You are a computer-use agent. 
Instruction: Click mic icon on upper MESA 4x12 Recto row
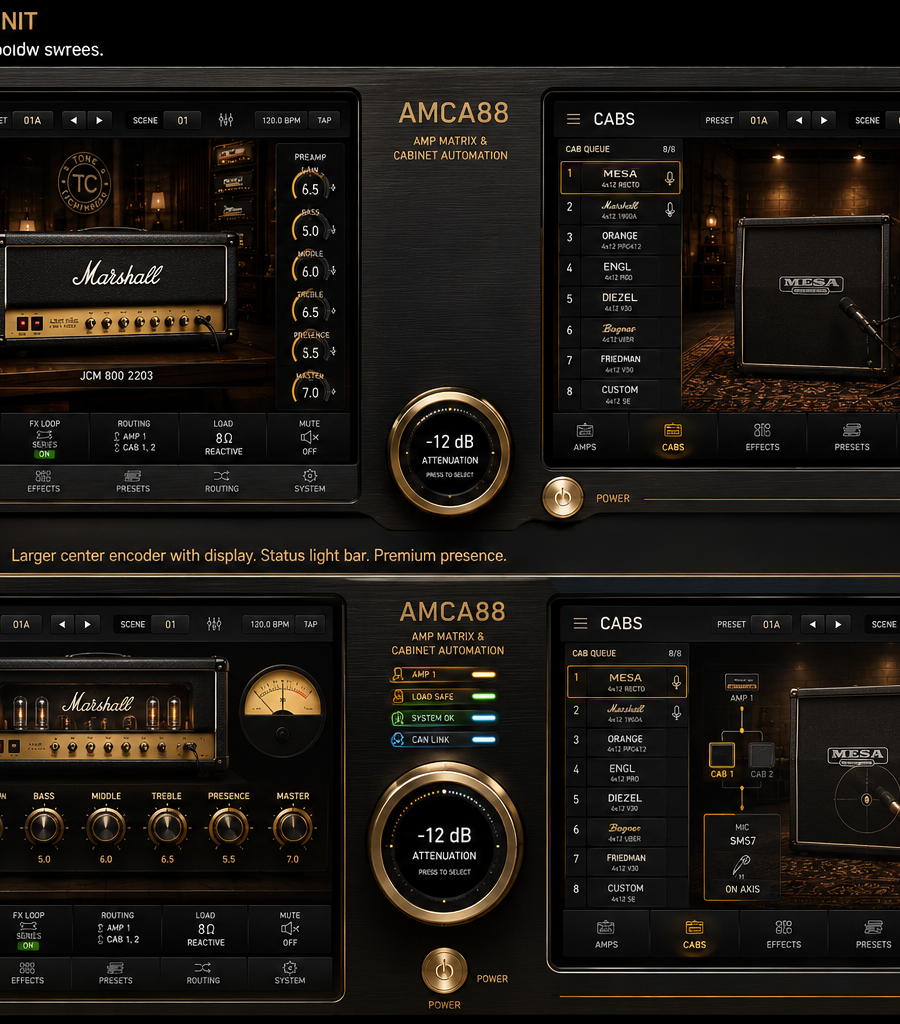(x=669, y=178)
